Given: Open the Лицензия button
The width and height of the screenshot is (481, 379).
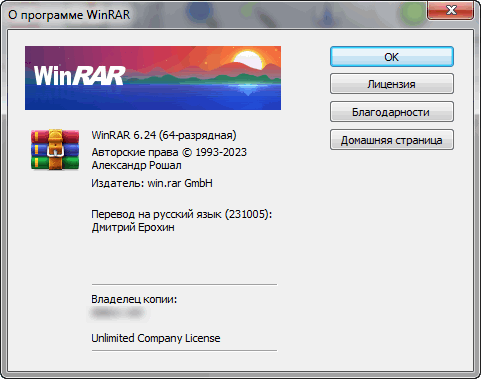Looking at the screenshot, I should pos(392,84).
